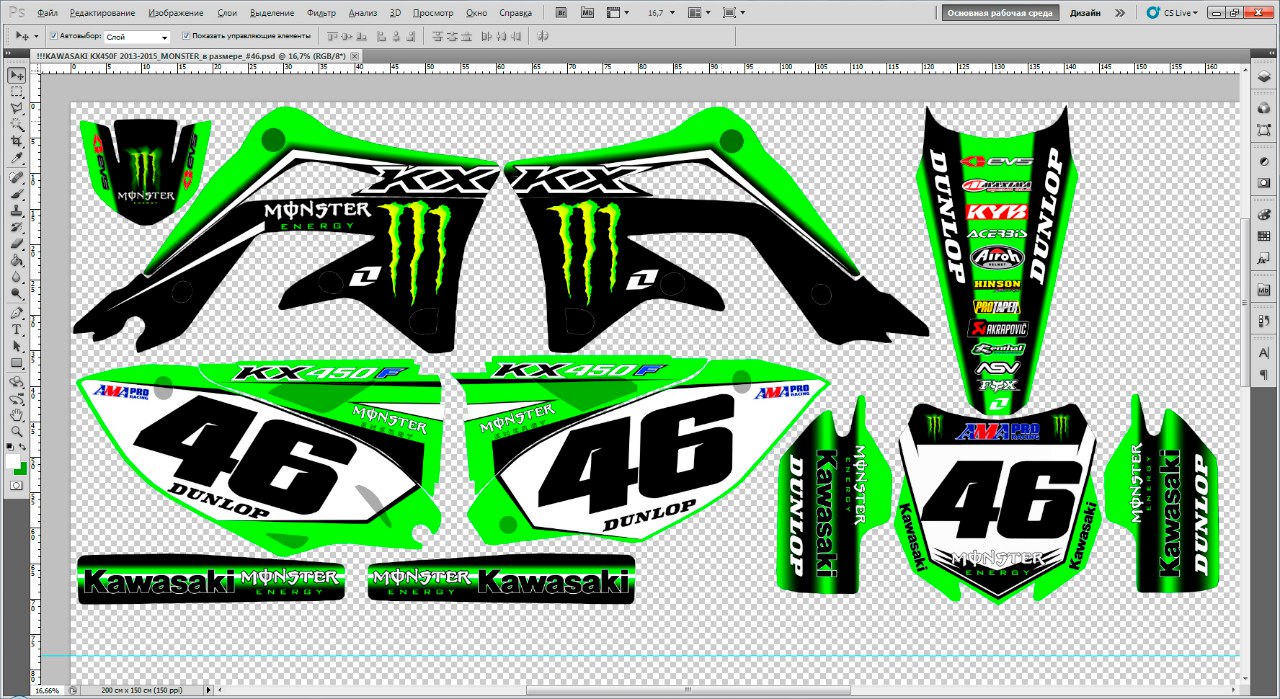Select the Path Selection tool

[17, 345]
